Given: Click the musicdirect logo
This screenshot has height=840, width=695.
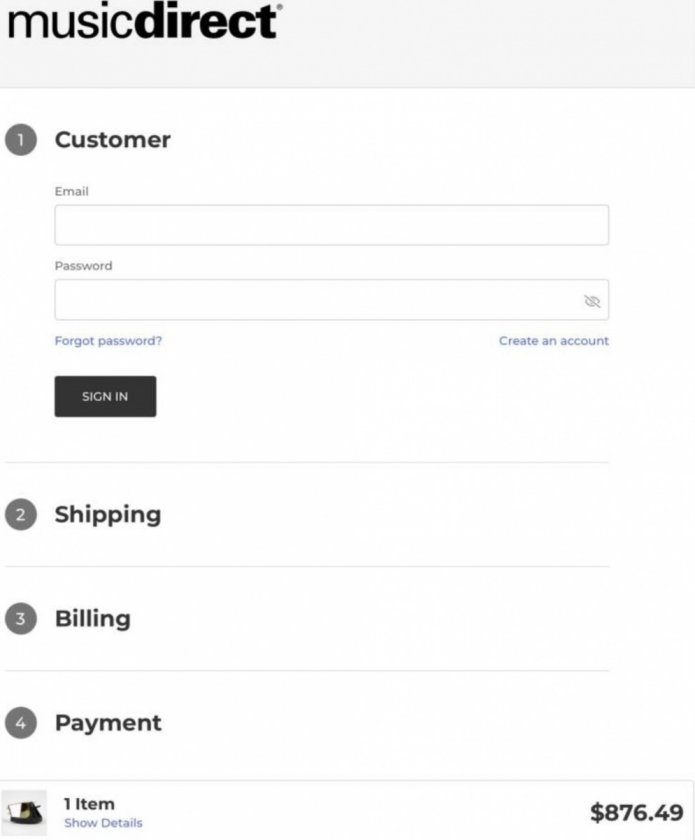Looking at the screenshot, I should (145, 20).
